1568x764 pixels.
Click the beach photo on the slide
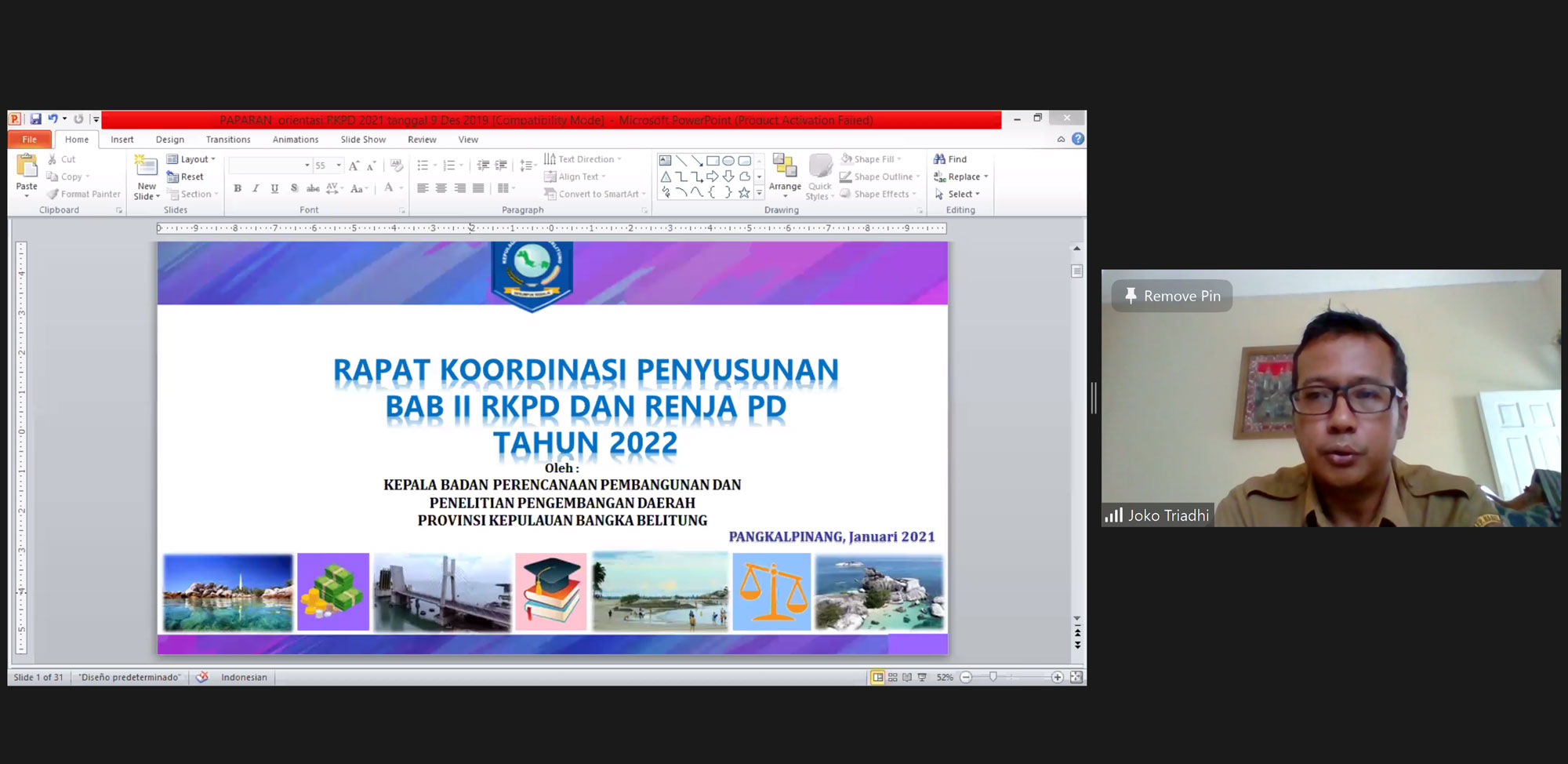click(x=660, y=591)
